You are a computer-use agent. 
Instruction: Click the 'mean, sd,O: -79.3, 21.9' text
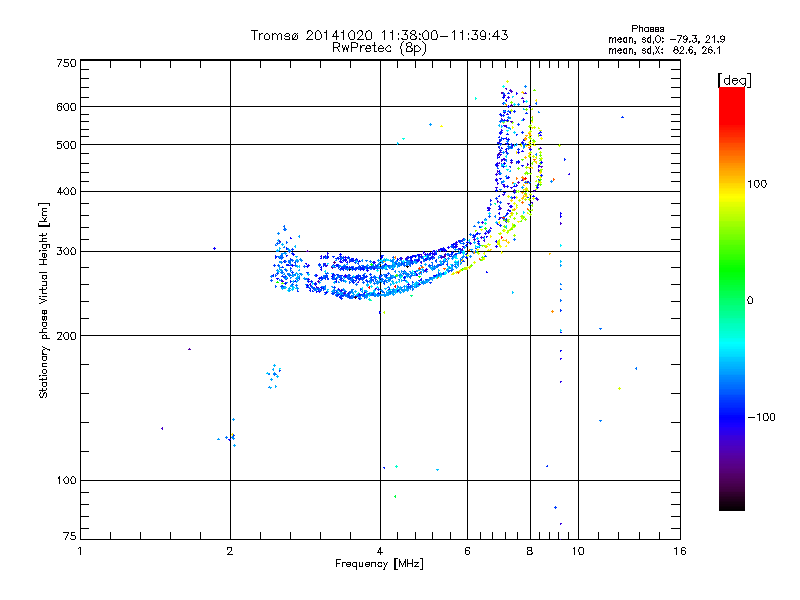[666, 39]
